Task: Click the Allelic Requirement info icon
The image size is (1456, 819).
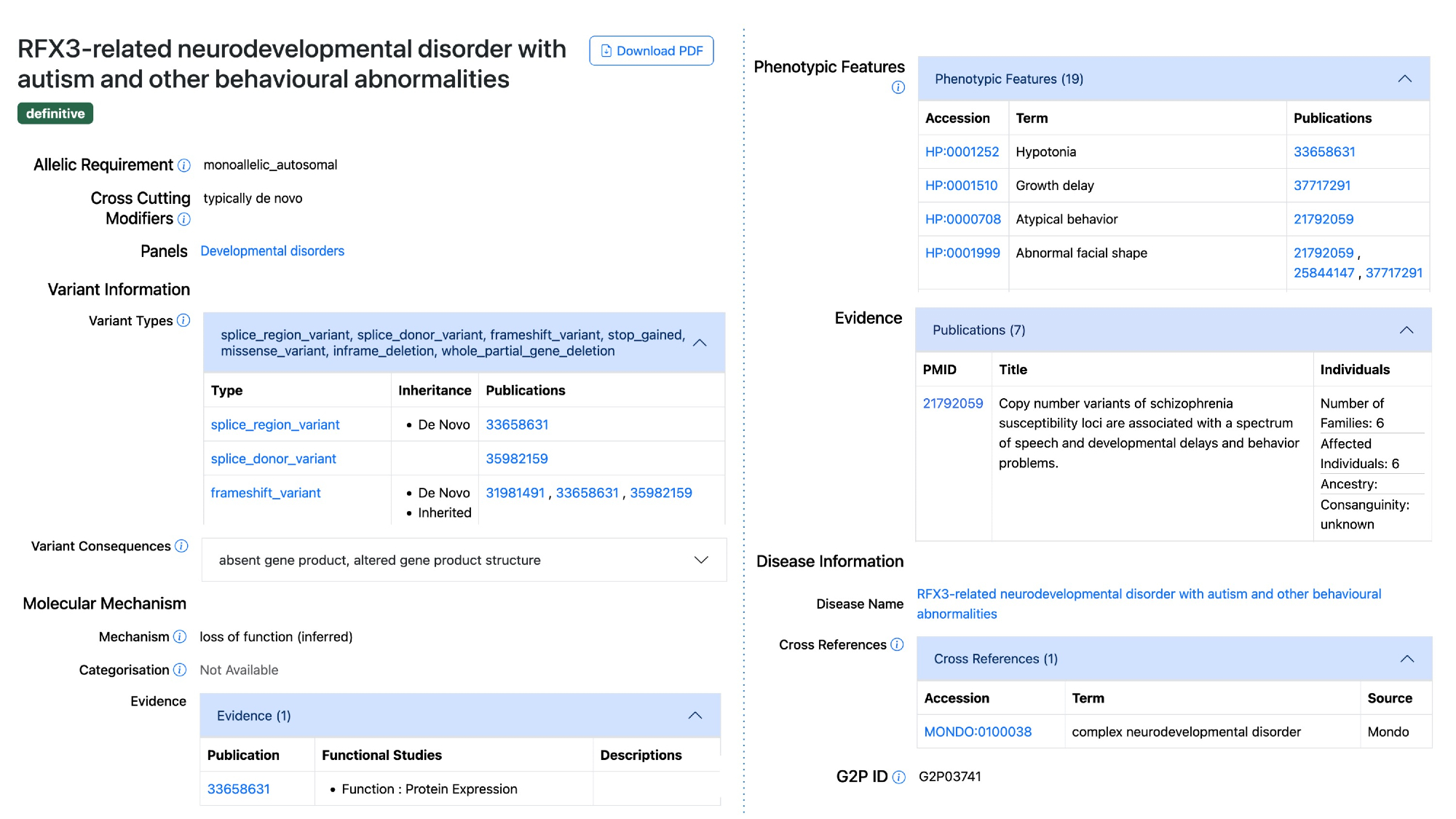Action: click(x=184, y=165)
